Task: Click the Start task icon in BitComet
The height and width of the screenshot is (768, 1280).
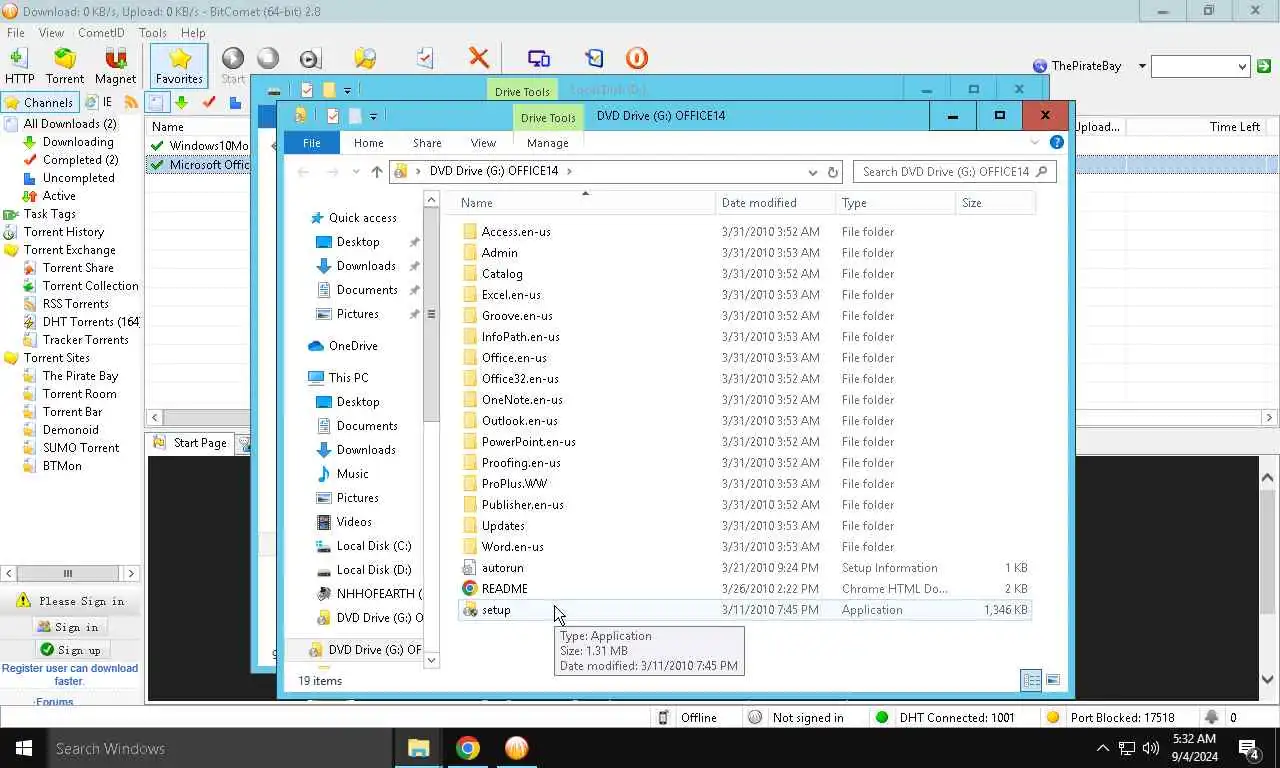Action: point(233,66)
